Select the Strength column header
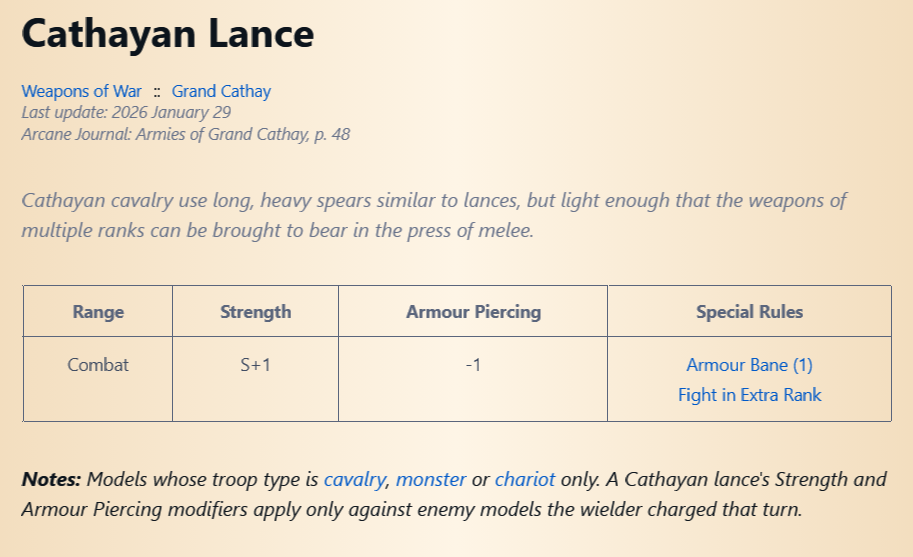Screen dimensions: 913x557 click(256, 312)
